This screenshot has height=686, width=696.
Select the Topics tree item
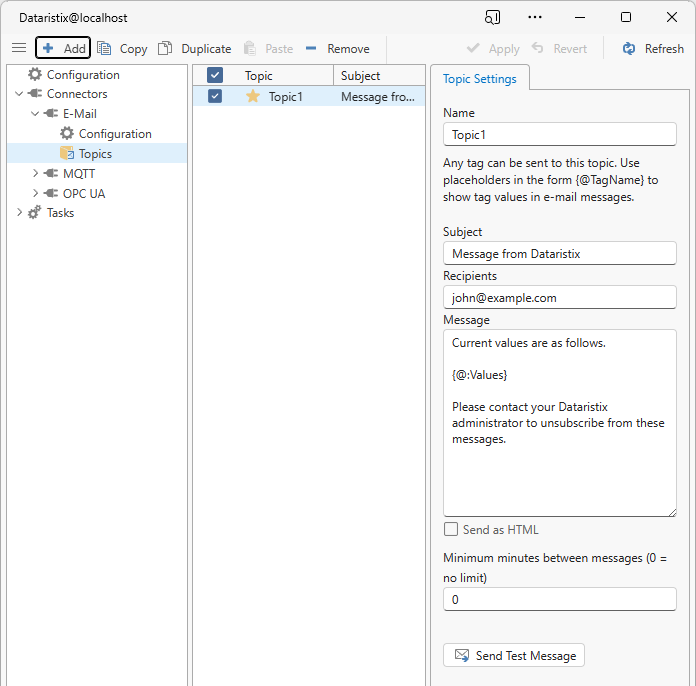click(95, 153)
